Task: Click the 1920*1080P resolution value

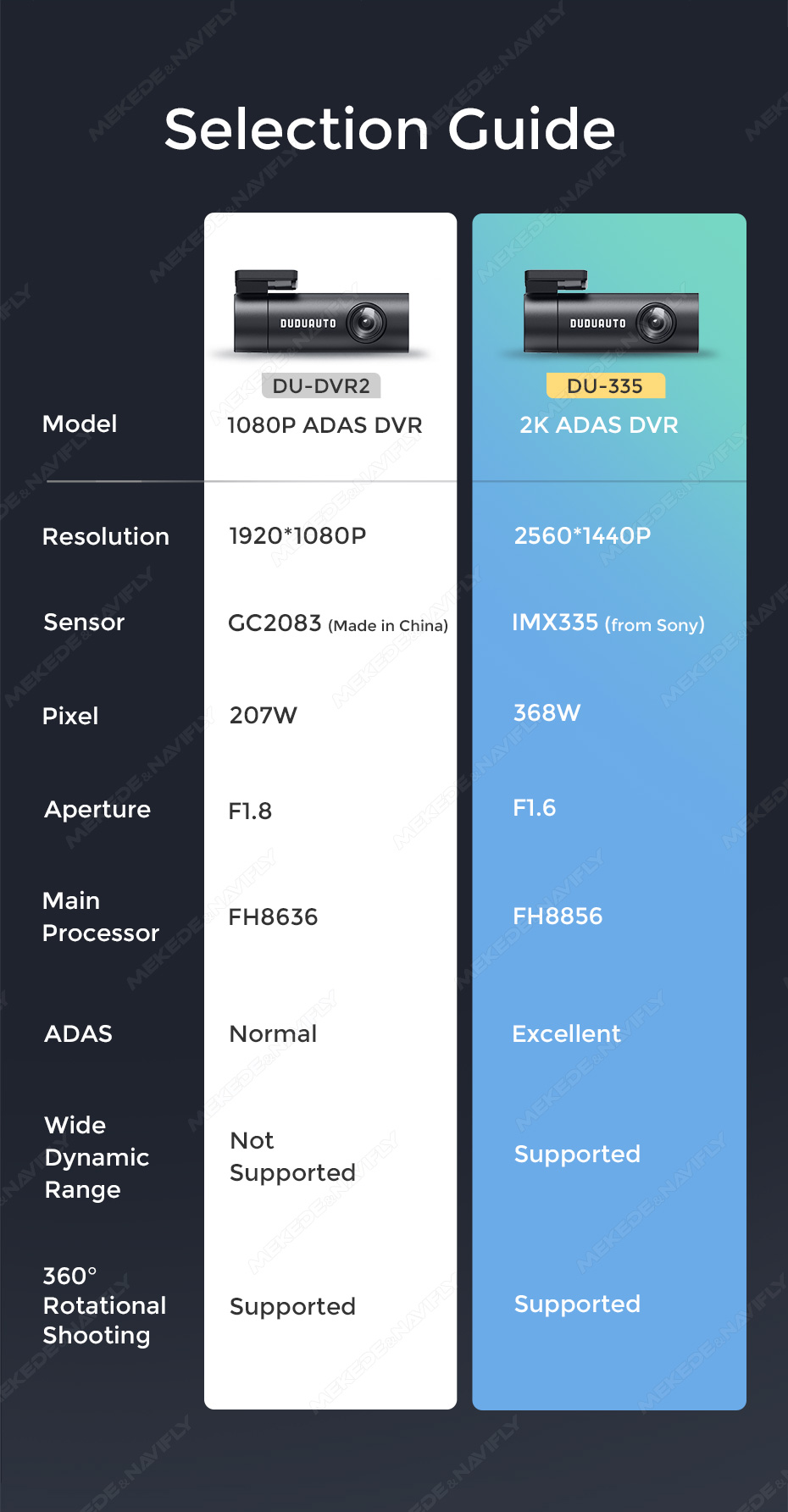Action: click(297, 536)
